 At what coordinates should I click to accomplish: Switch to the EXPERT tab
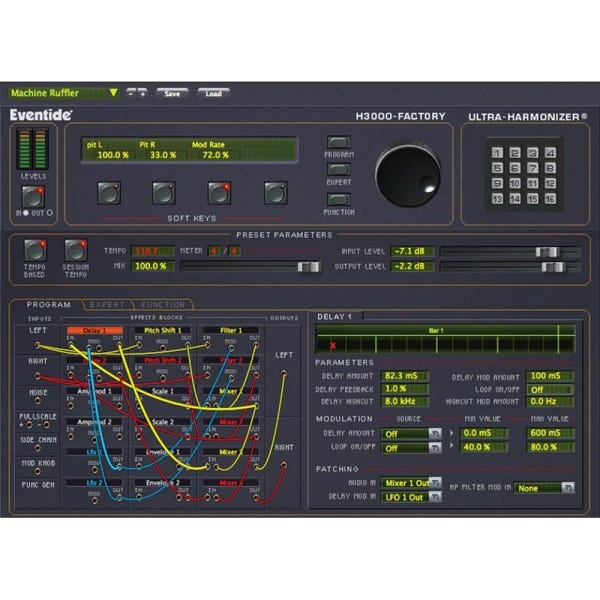[x=107, y=305]
